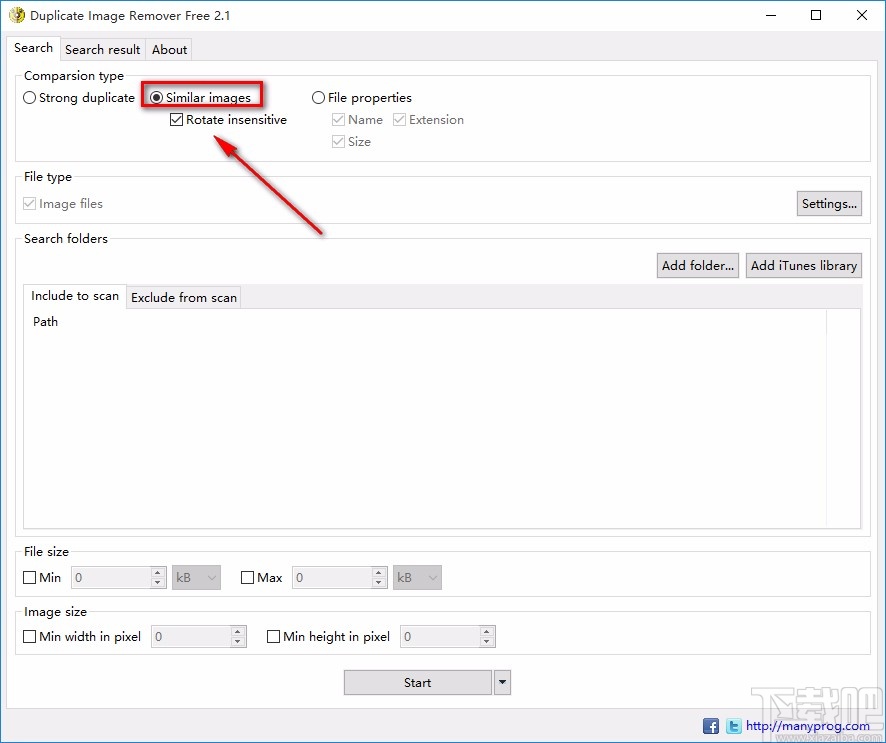Switch to the Search result tab
Image resolution: width=886 pixels, height=743 pixels.
[x=102, y=49]
